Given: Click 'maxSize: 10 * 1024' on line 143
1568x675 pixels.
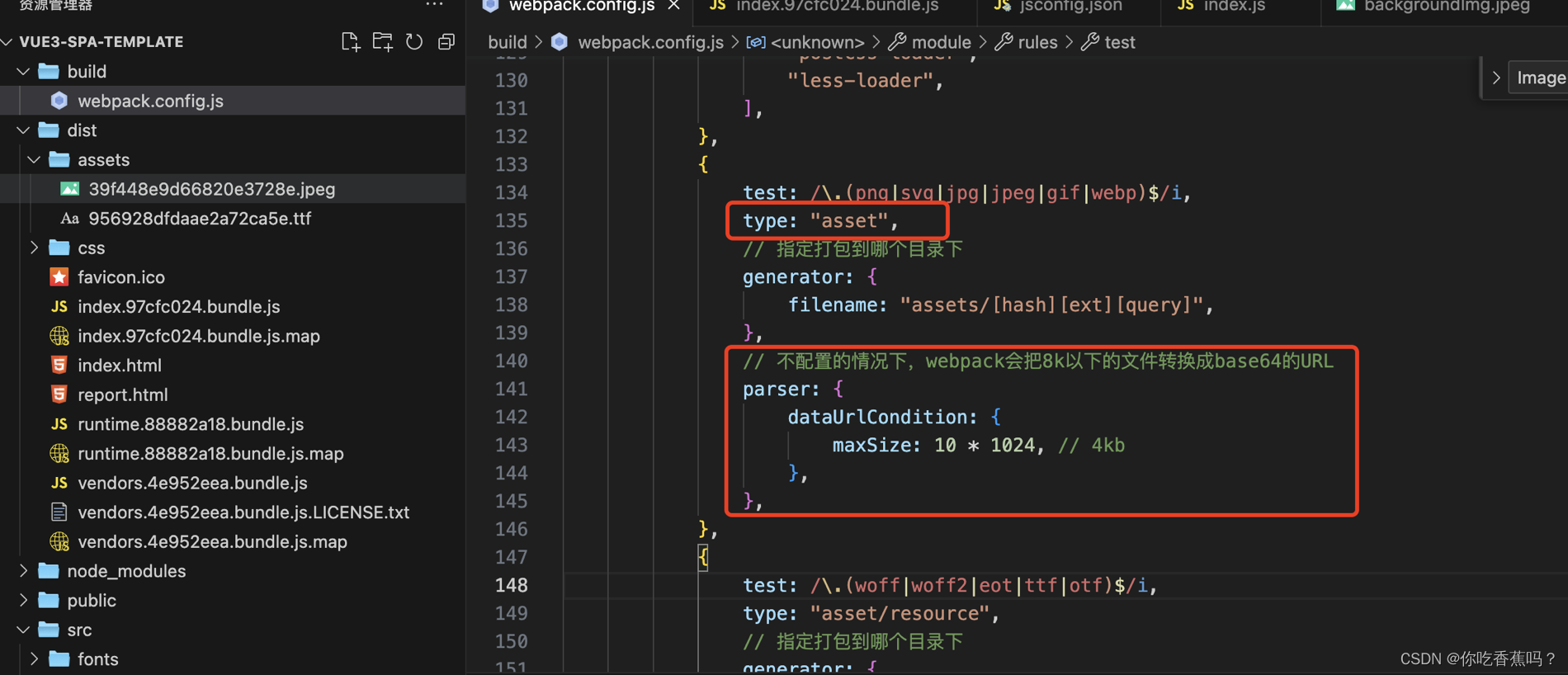Looking at the screenshot, I should point(933,445).
